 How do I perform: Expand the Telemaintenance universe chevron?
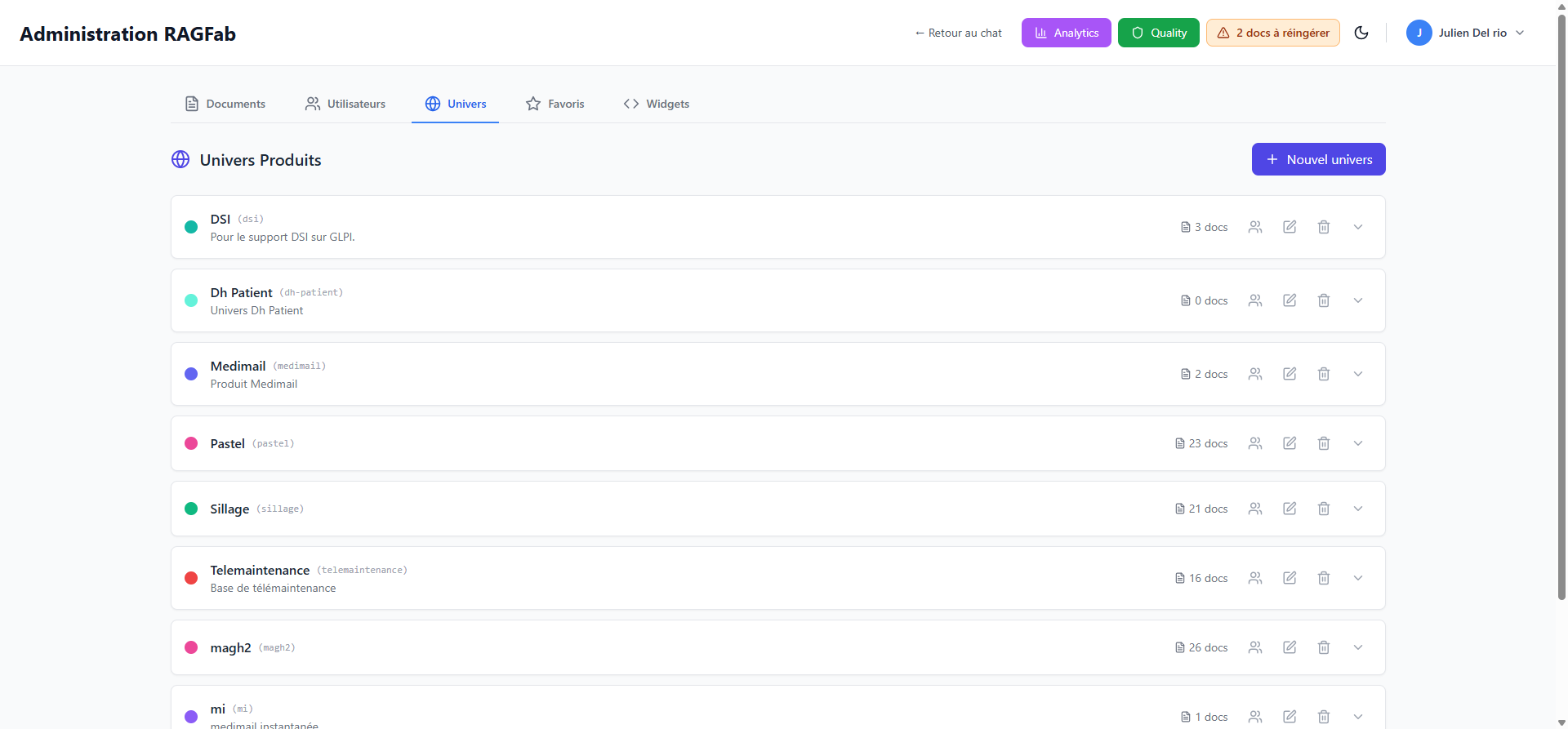click(1358, 578)
